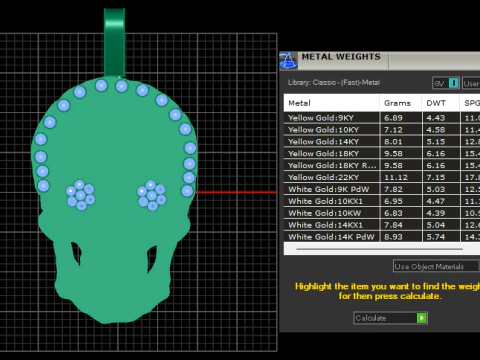Select the Yellow Gold:22KY row
480x360 pixels.
click(x=382, y=177)
